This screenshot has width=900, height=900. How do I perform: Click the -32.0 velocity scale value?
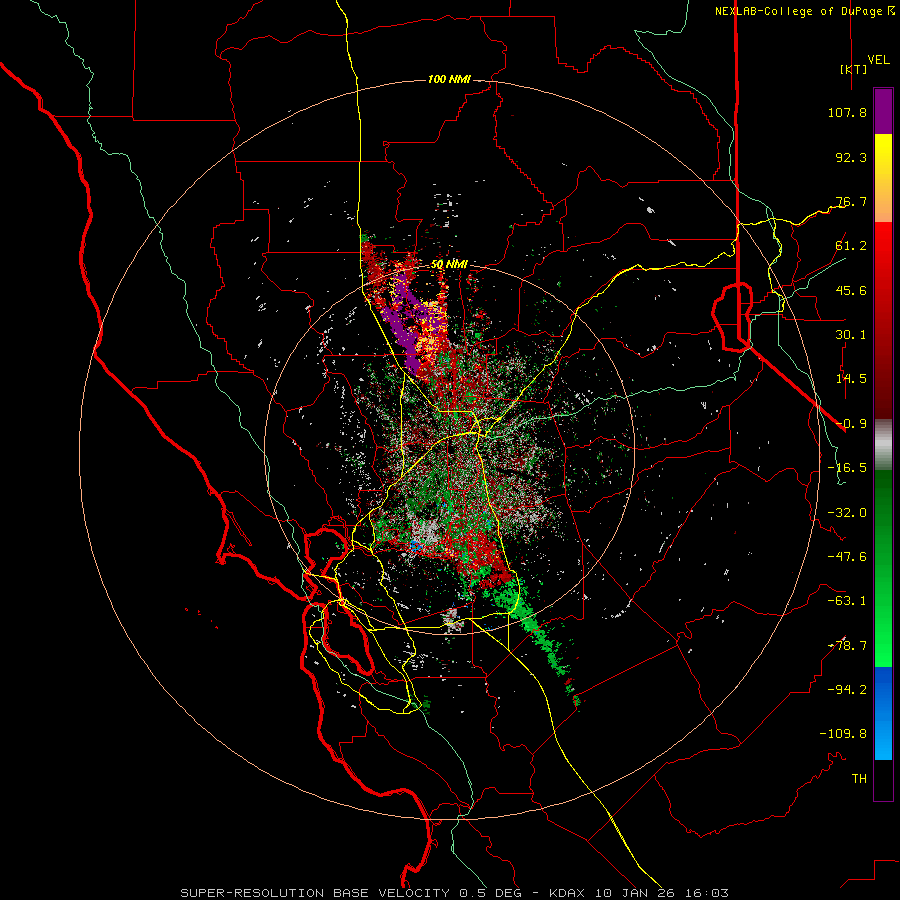847,513
